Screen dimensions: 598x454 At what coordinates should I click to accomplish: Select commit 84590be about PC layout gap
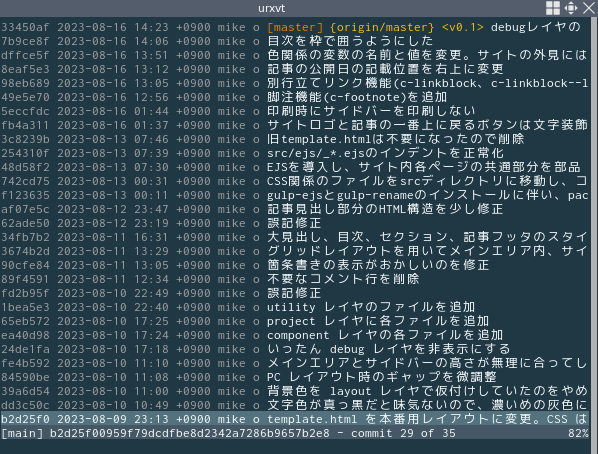click(295, 377)
